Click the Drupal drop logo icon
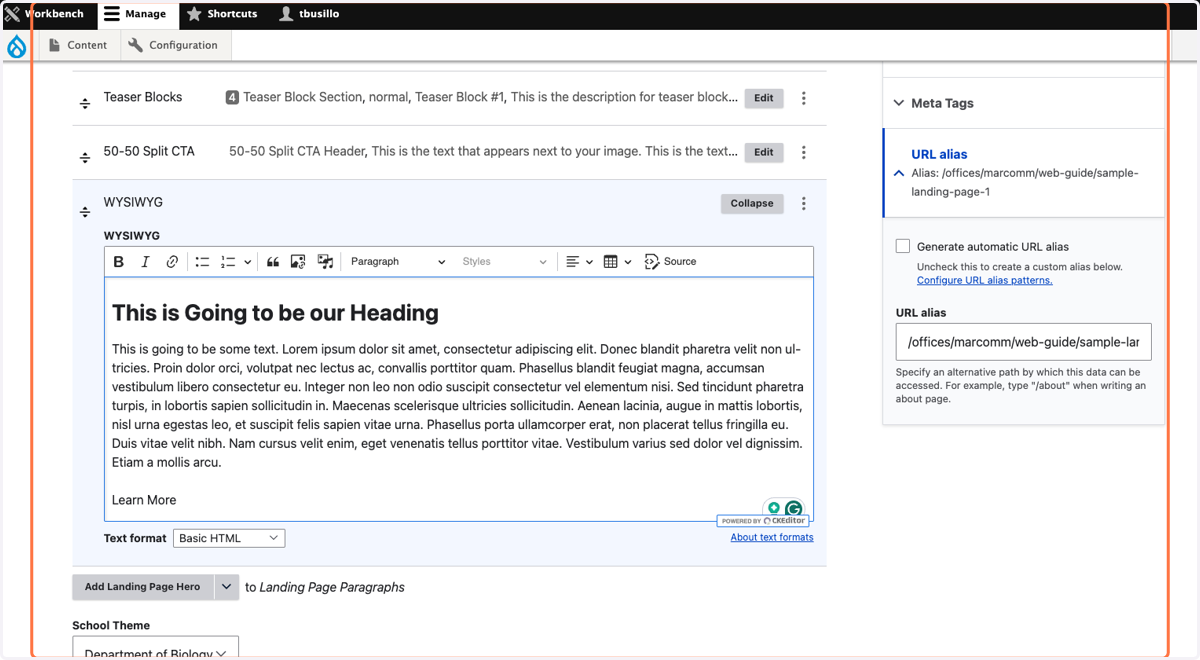The width and height of the screenshot is (1200, 660). pos(17,46)
